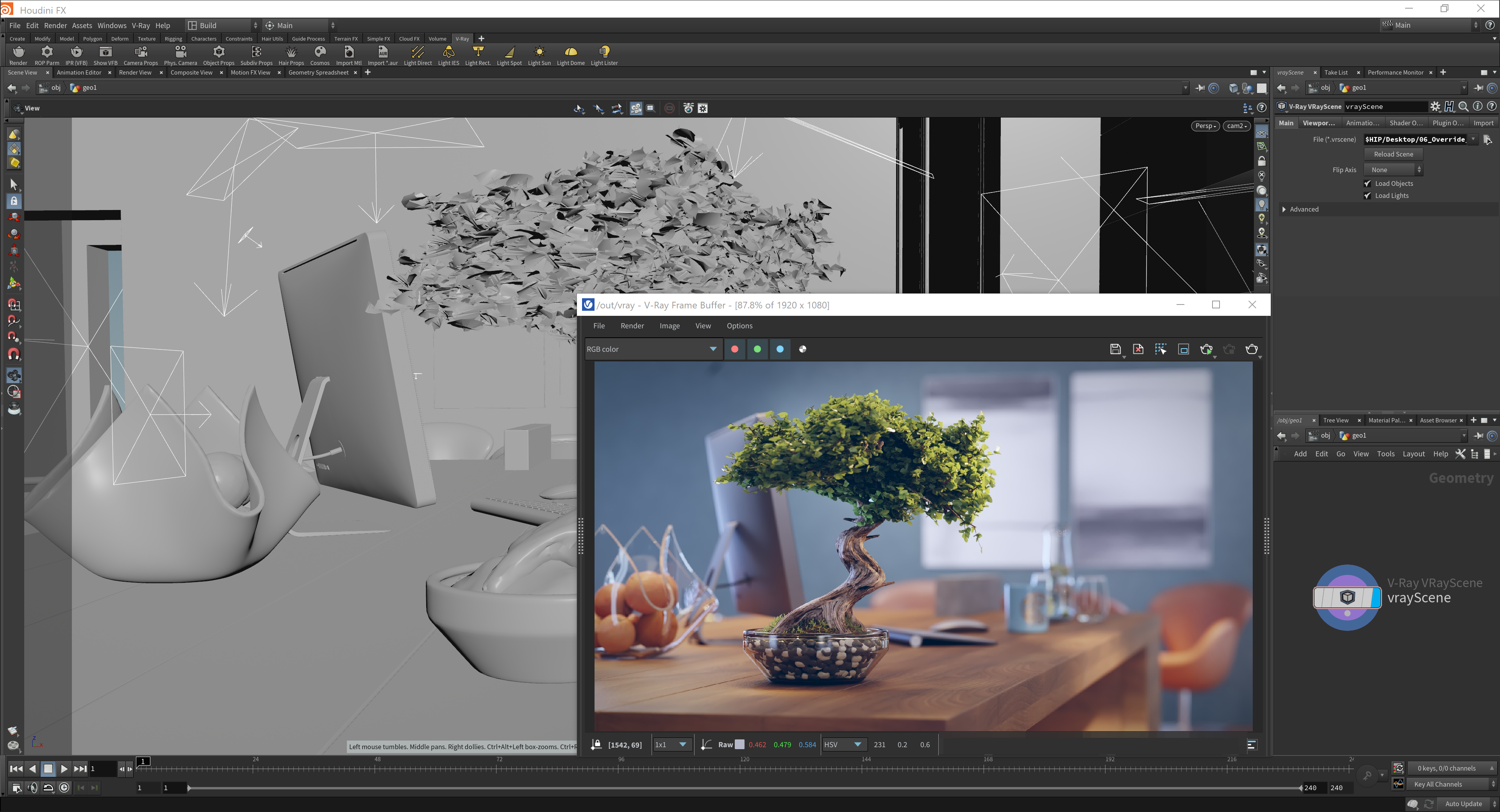The width and height of the screenshot is (1500, 812).
Task: Create a Phys. Camera from shelf
Action: tap(180, 55)
